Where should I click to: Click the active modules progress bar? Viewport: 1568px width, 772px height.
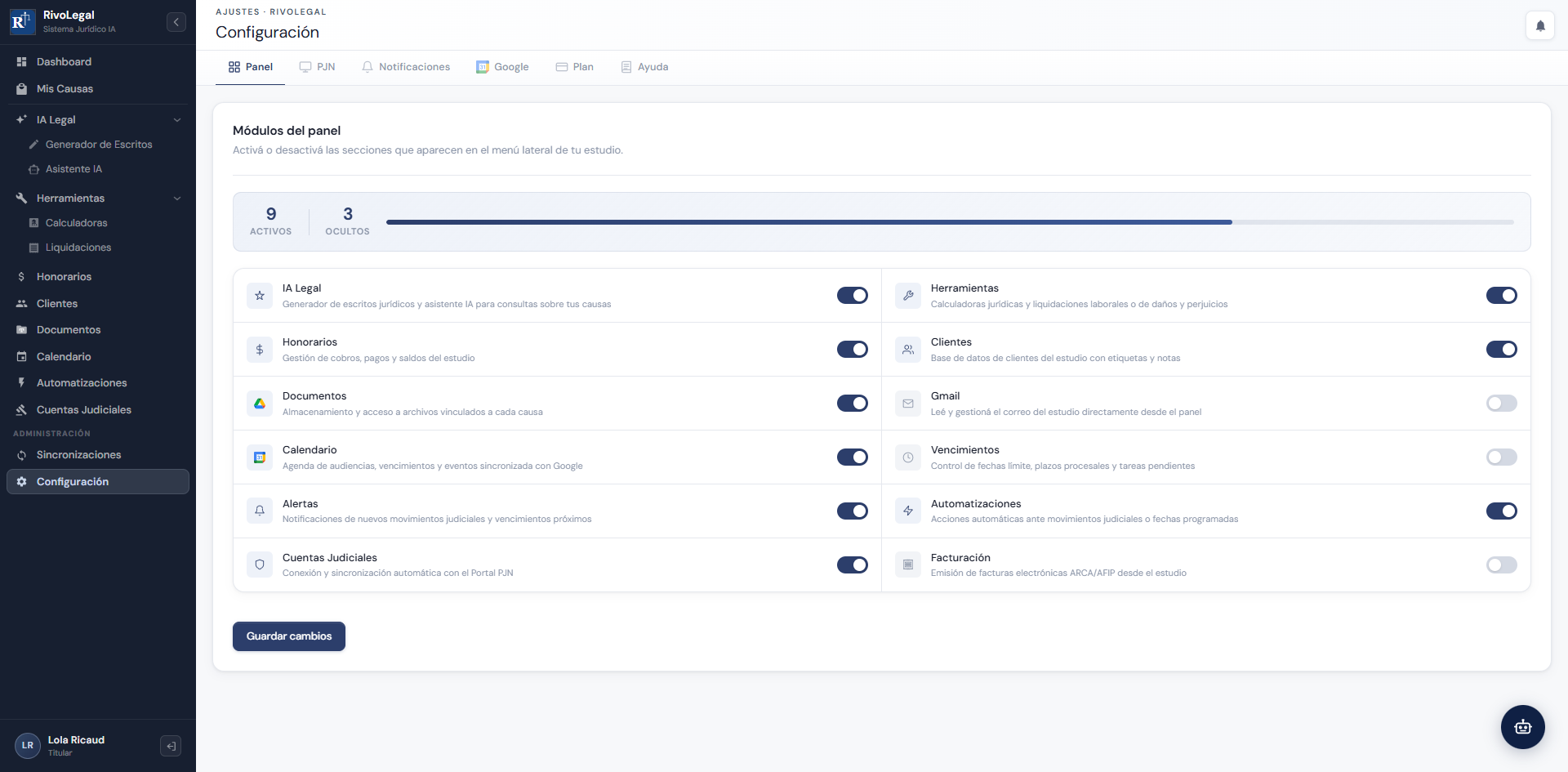click(950, 222)
